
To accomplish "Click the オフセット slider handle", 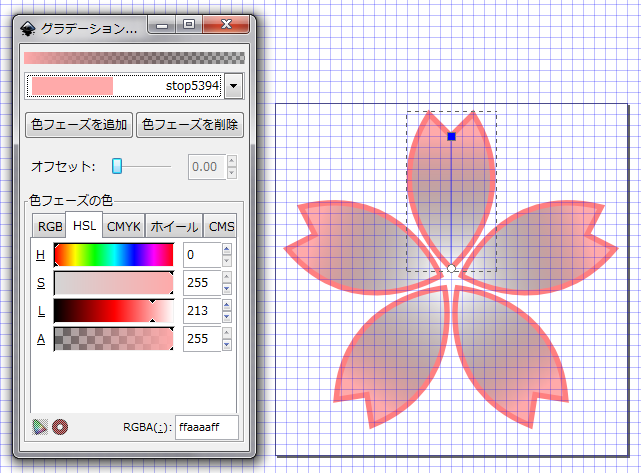I will pyautogui.click(x=117, y=166).
